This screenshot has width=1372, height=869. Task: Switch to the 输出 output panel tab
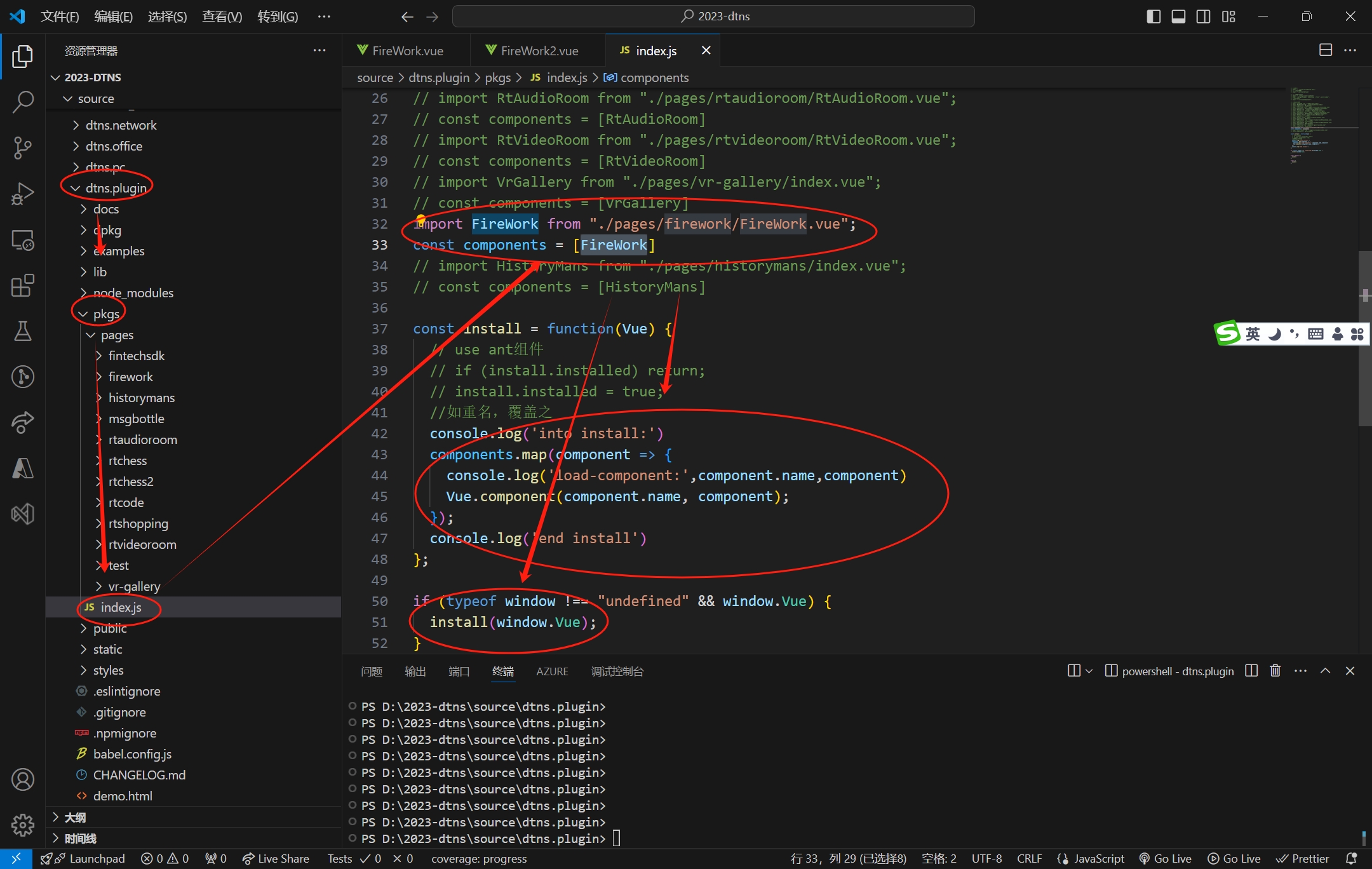(415, 671)
